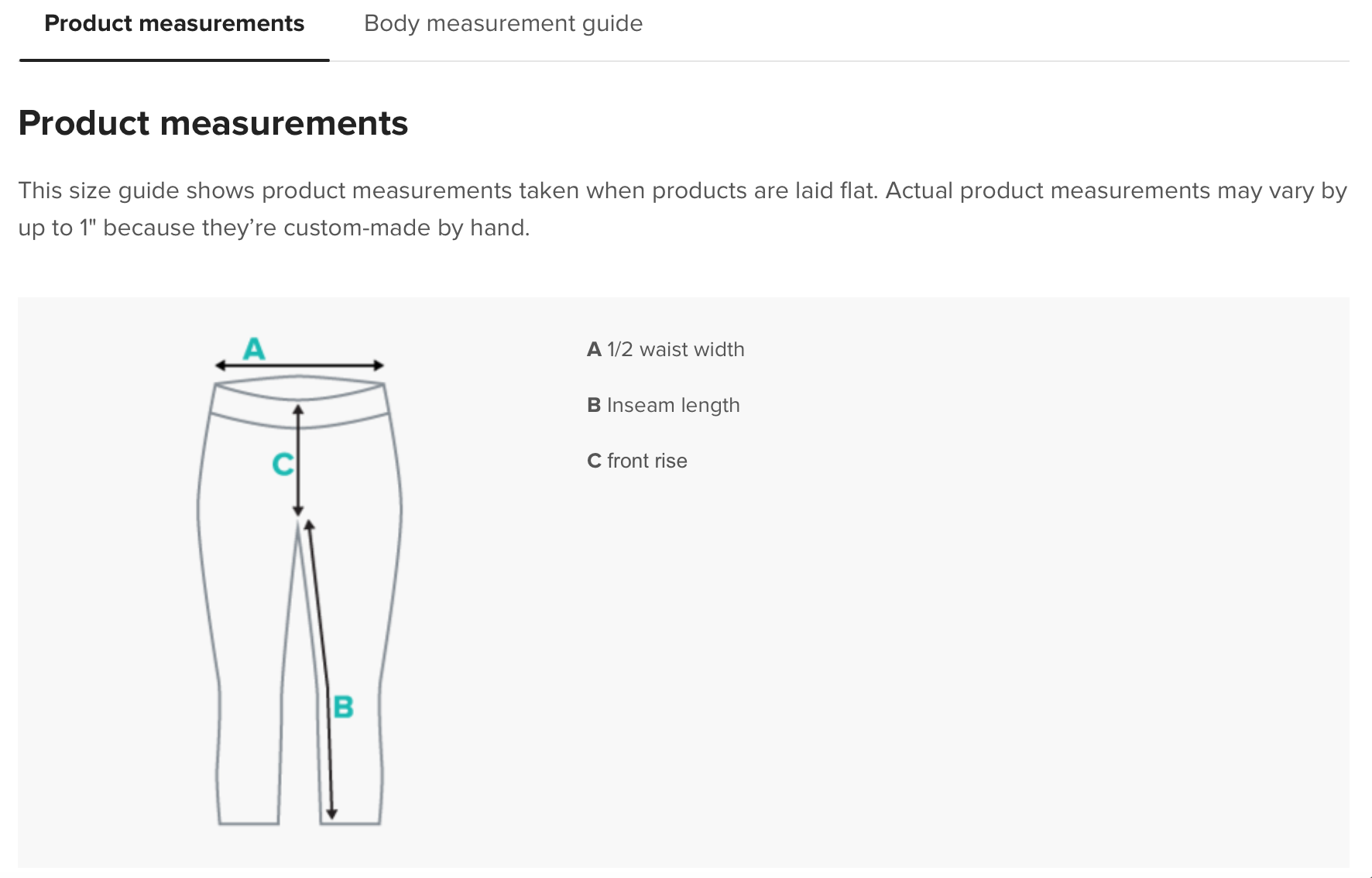Click the bold C in the legend
The image size is (1372, 878).
click(x=594, y=461)
